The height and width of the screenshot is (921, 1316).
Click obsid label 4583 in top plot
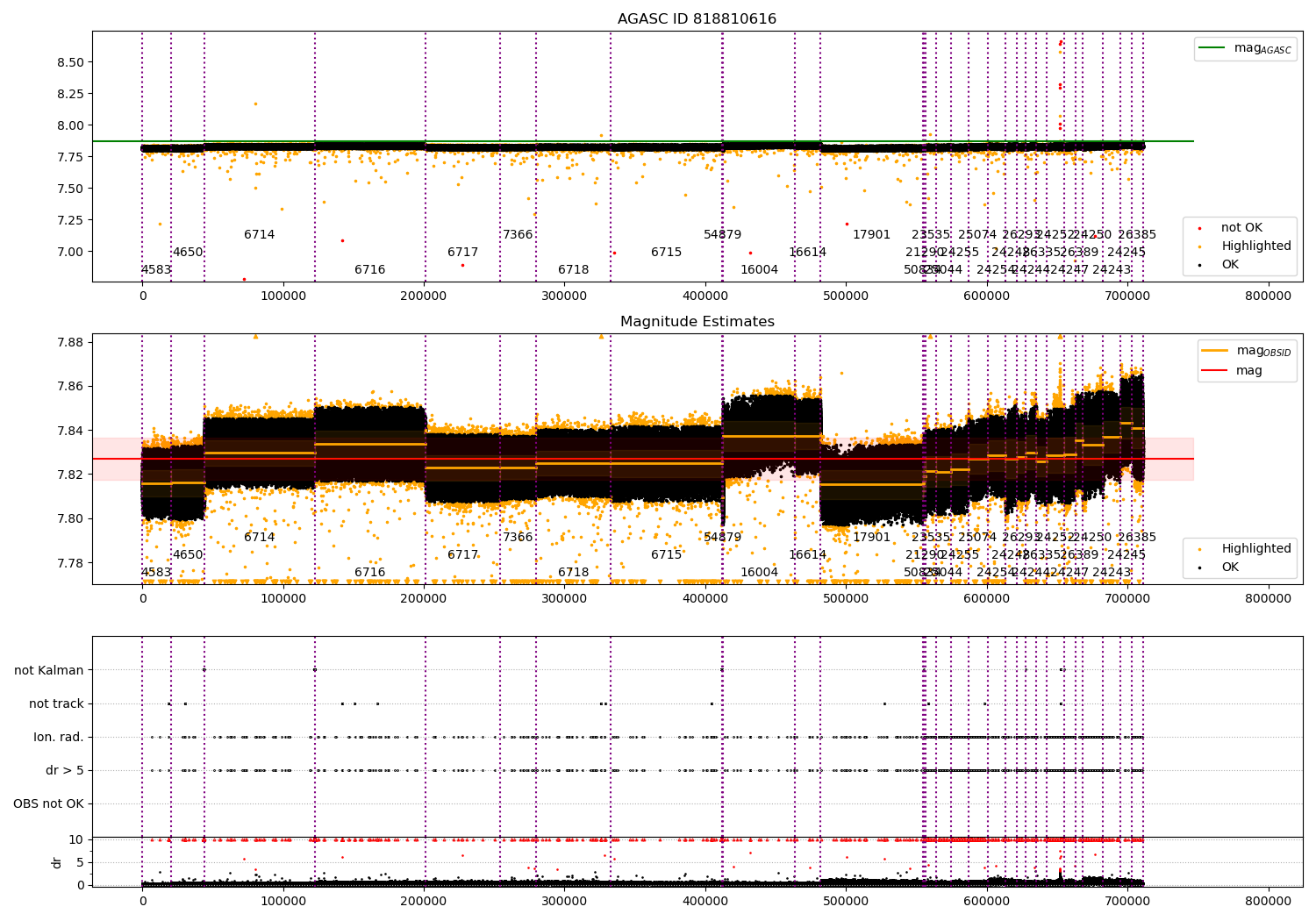[156, 270]
